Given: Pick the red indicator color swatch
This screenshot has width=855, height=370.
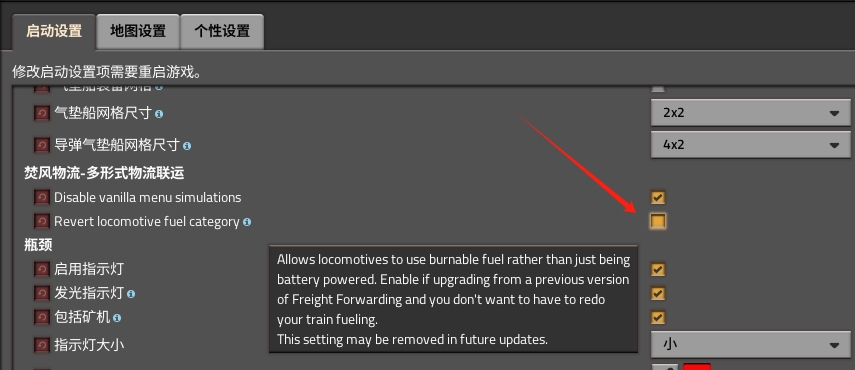Looking at the screenshot, I should coord(697,367).
